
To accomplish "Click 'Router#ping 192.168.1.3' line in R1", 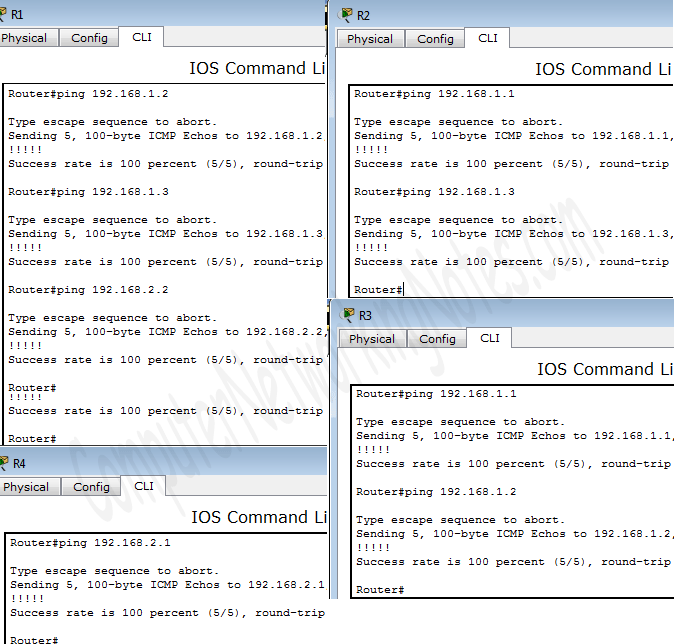I will pos(88,192).
